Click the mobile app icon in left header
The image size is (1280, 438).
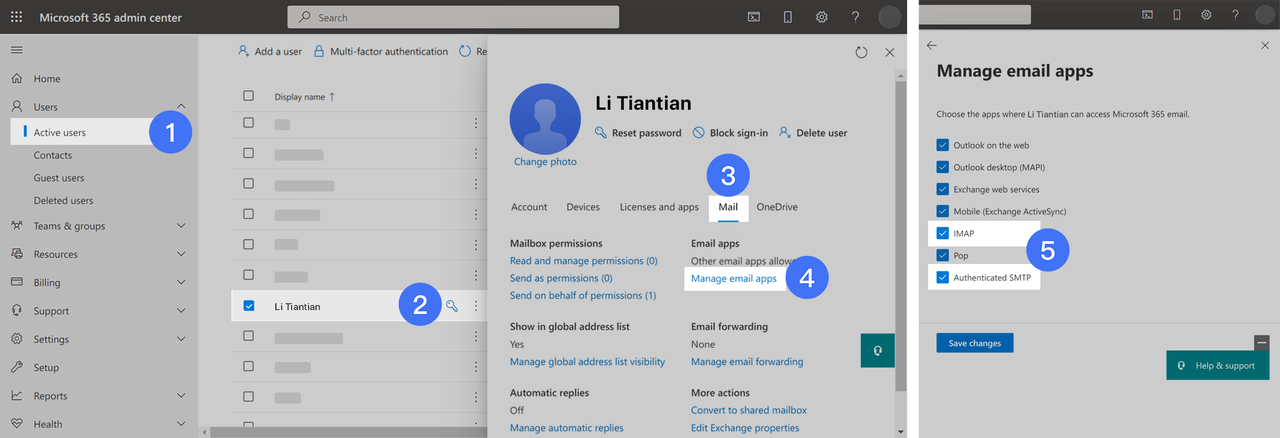click(x=788, y=17)
